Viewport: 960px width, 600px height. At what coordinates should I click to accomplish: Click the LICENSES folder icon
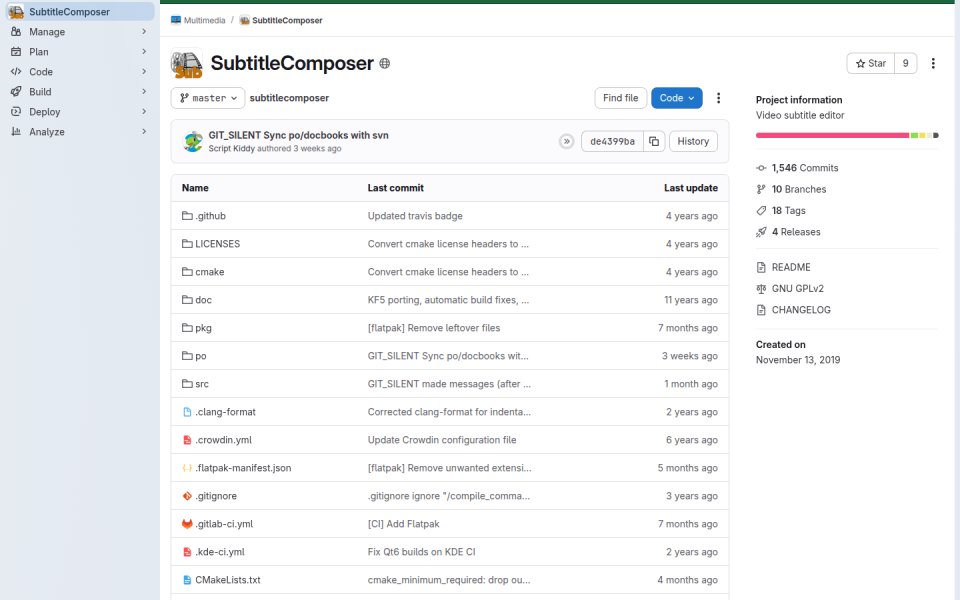pos(187,244)
